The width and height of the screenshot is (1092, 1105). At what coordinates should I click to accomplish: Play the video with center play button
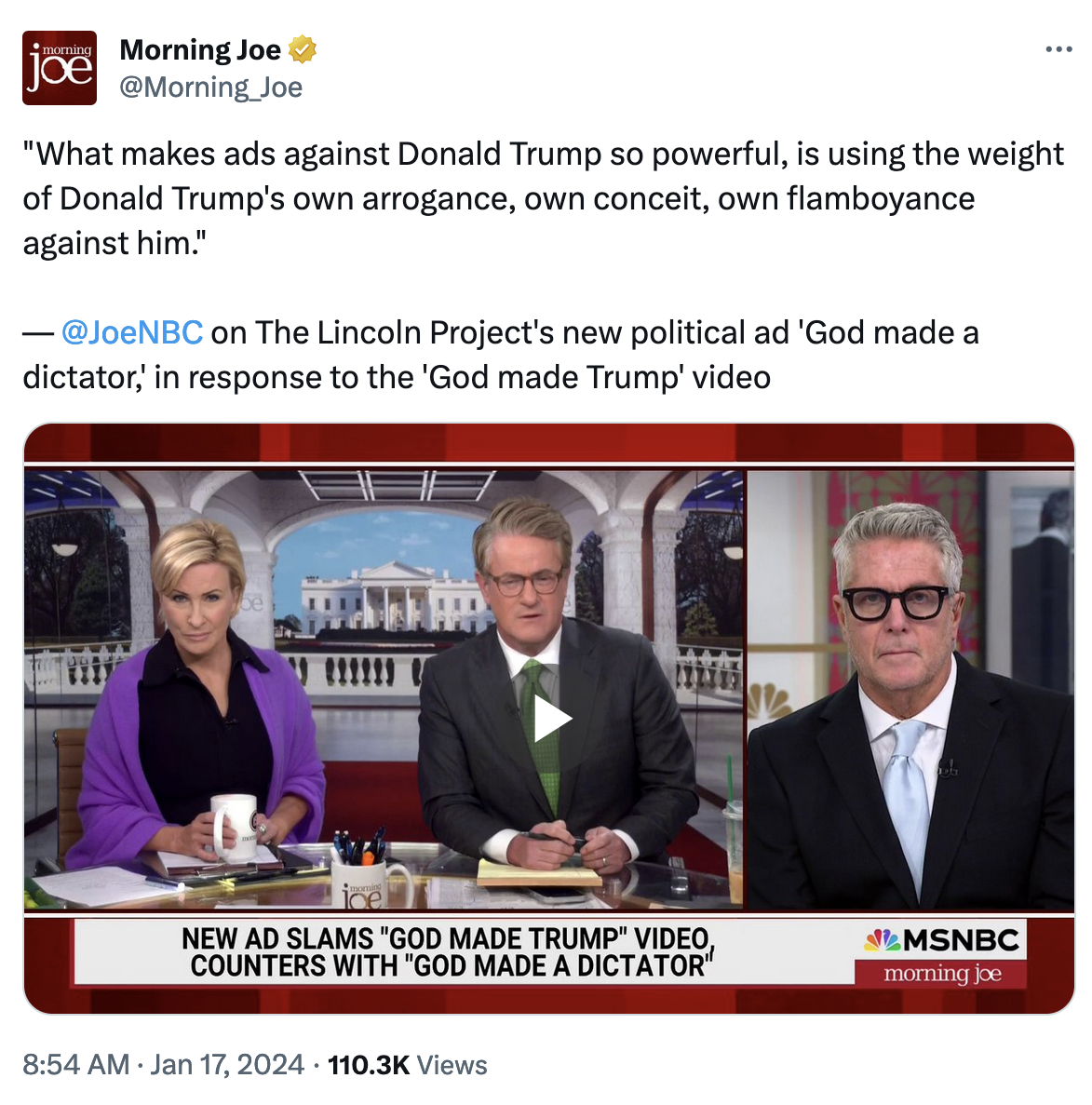coord(552,719)
